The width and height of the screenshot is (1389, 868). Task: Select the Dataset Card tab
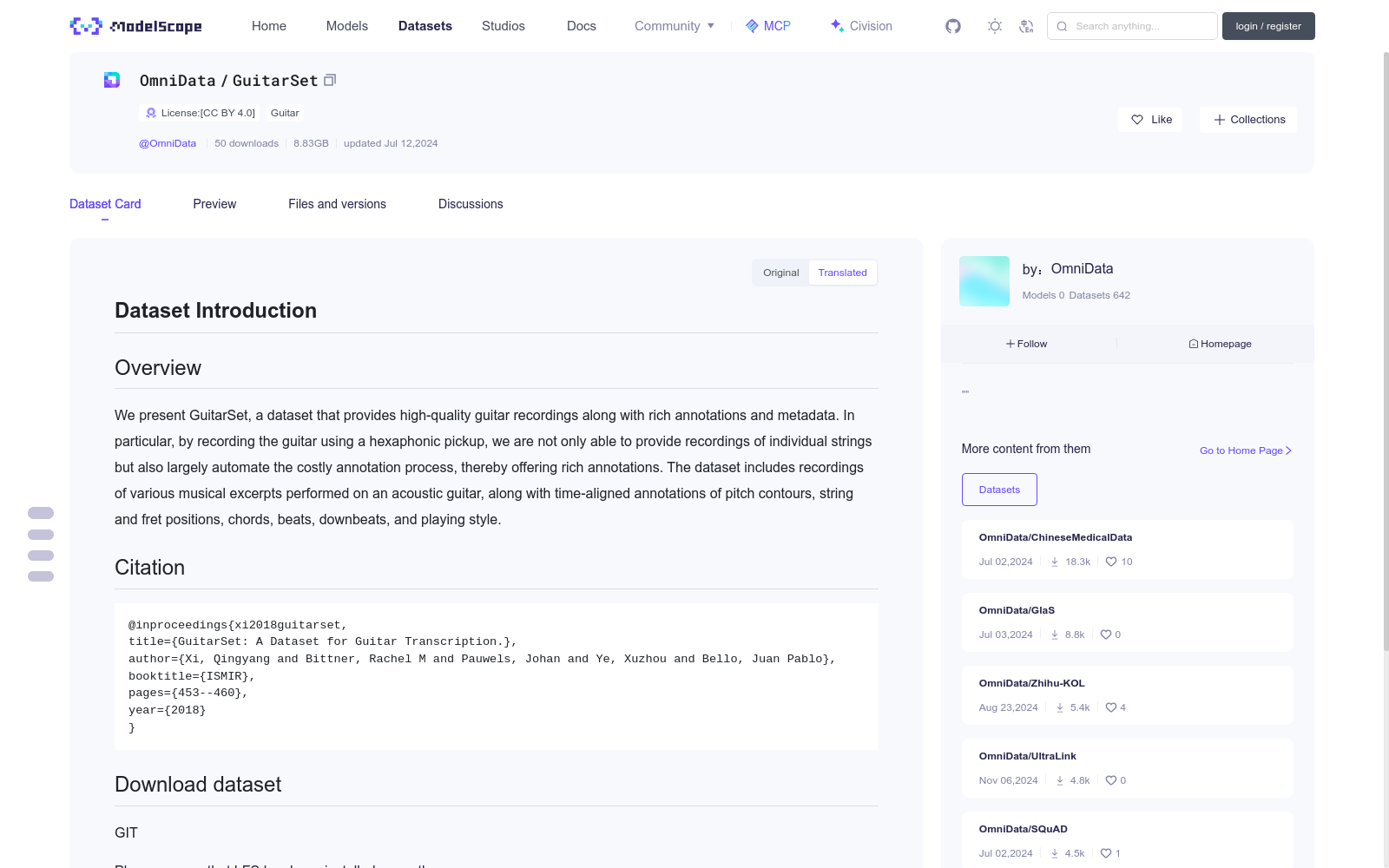[x=105, y=204]
